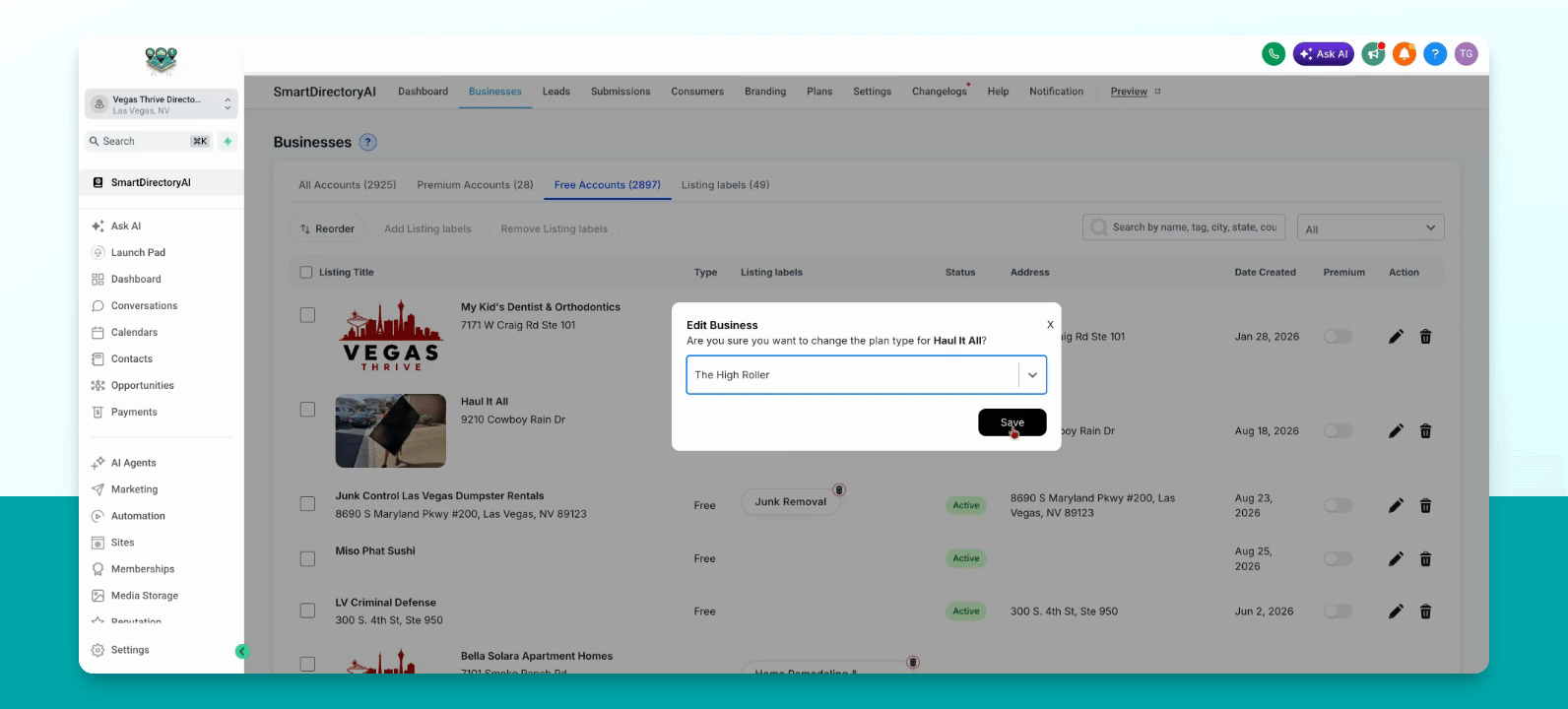Viewport: 1568px width, 709px height.
Task: Select the Haul It All row checkbox
Action: 307,410
